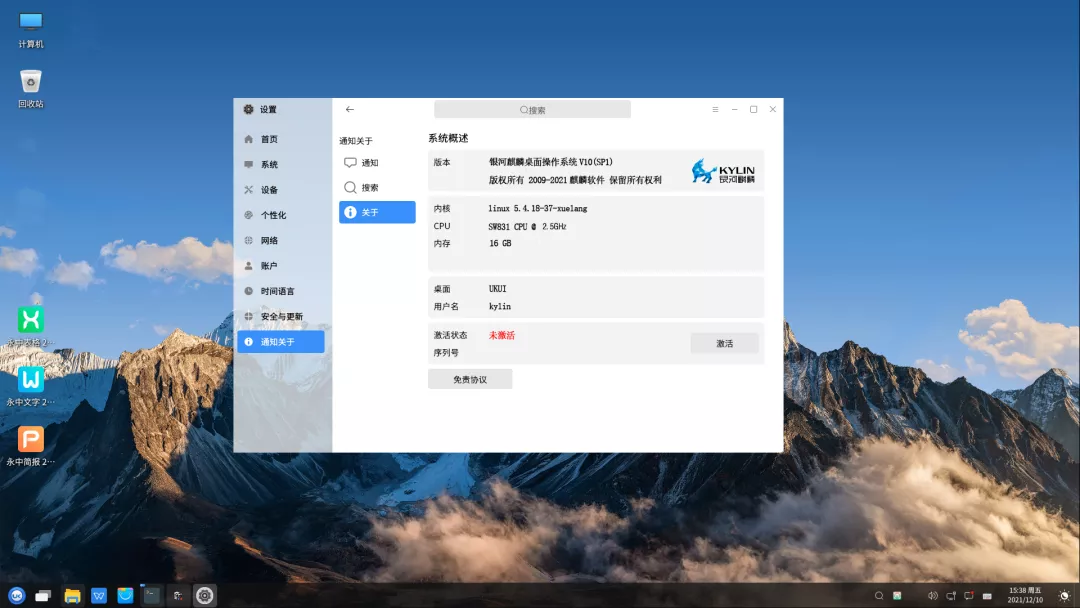Focus the settings search field

pos(532,109)
